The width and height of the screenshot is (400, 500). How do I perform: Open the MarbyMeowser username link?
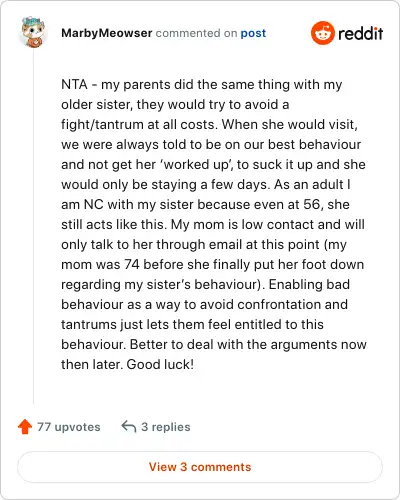coord(107,33)
